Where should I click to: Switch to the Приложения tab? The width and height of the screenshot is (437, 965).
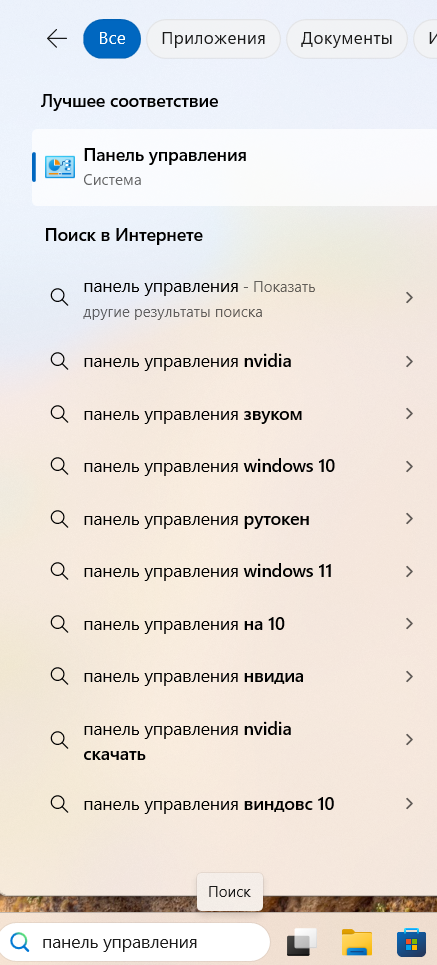[213, 39]
